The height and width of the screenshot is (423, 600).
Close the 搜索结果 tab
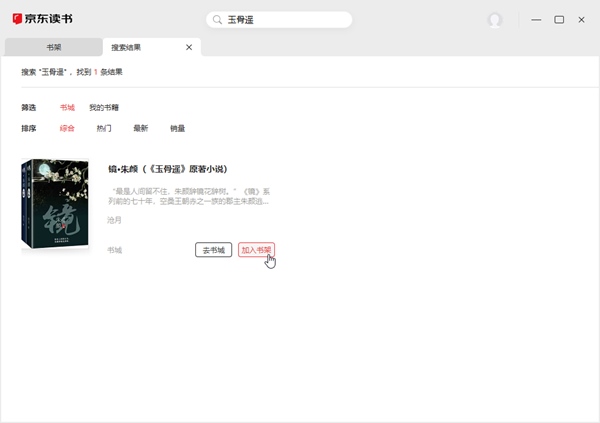[189, 47]
